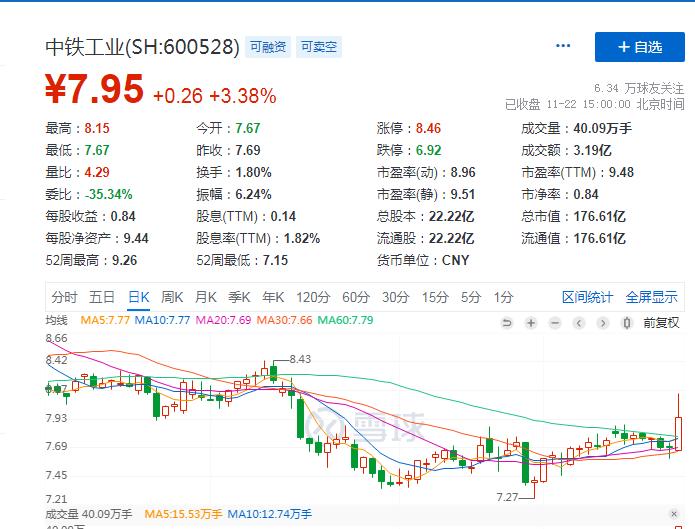Click 成交额 value 3.19亿
The width and height of the screenshot is (695, 529).
click(x=592, y=150)
